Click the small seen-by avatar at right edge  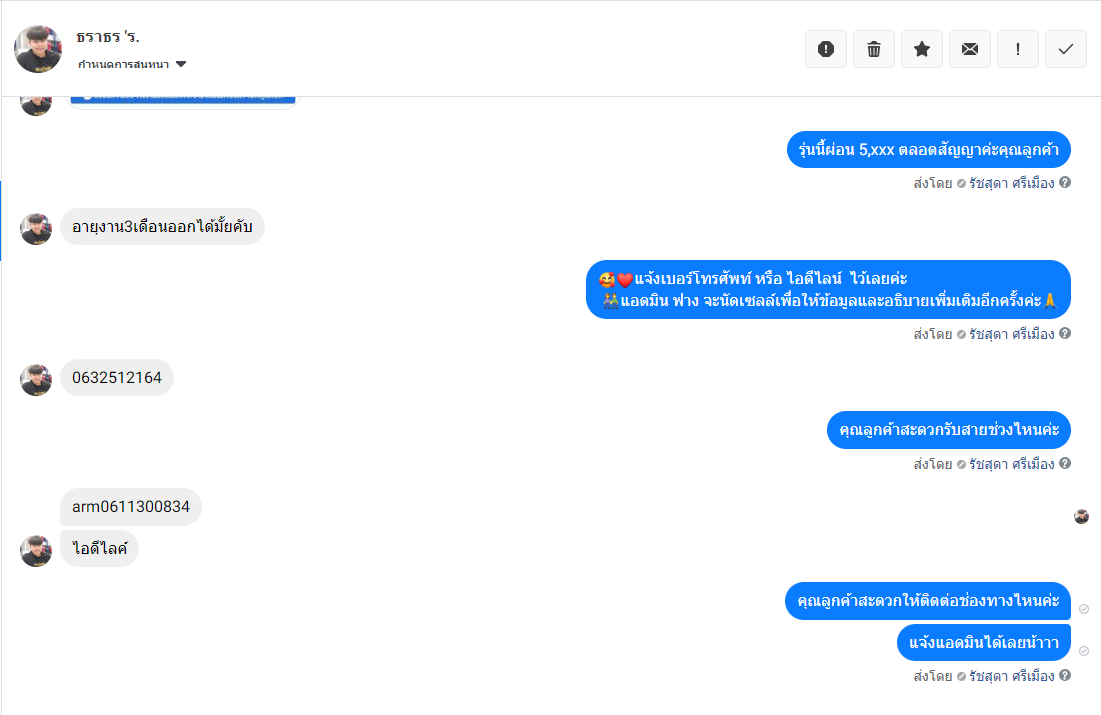[1081, 517]
